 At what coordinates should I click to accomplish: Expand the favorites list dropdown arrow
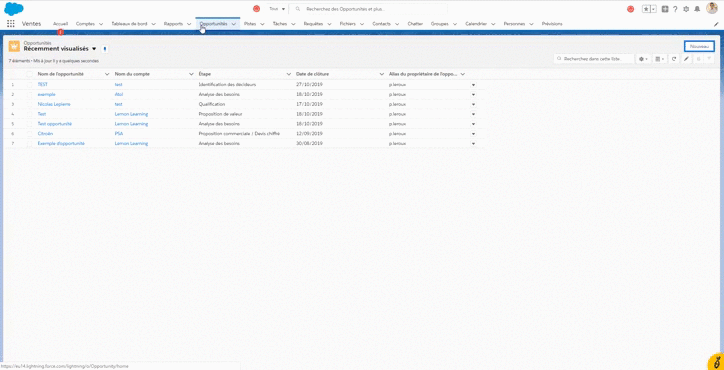(653, 9)
